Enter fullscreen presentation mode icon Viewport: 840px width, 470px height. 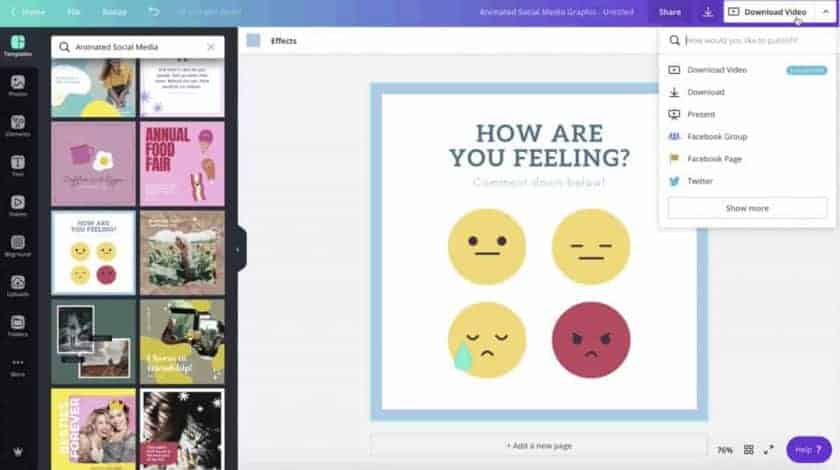click(769, 450)
